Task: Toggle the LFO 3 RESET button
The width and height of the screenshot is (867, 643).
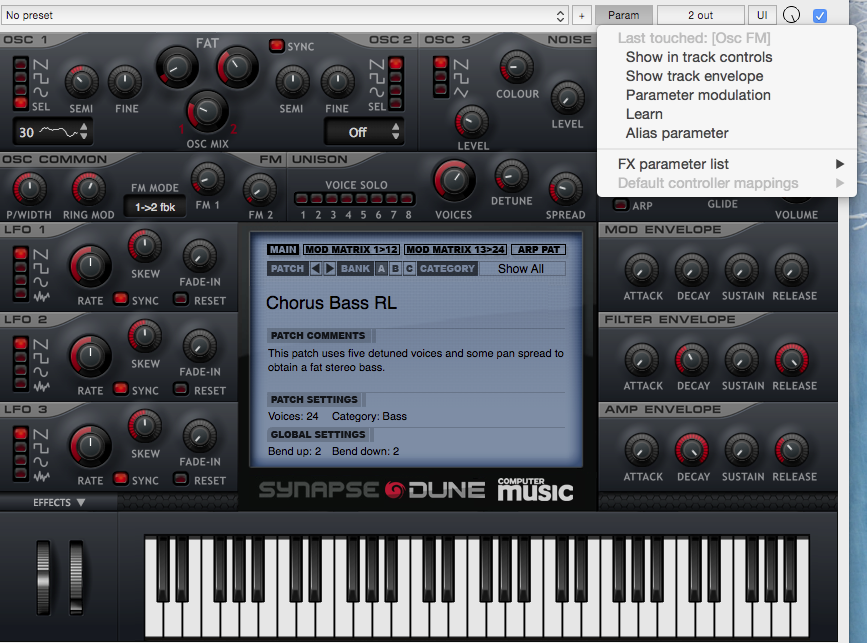Action: [x=180, y=479]
